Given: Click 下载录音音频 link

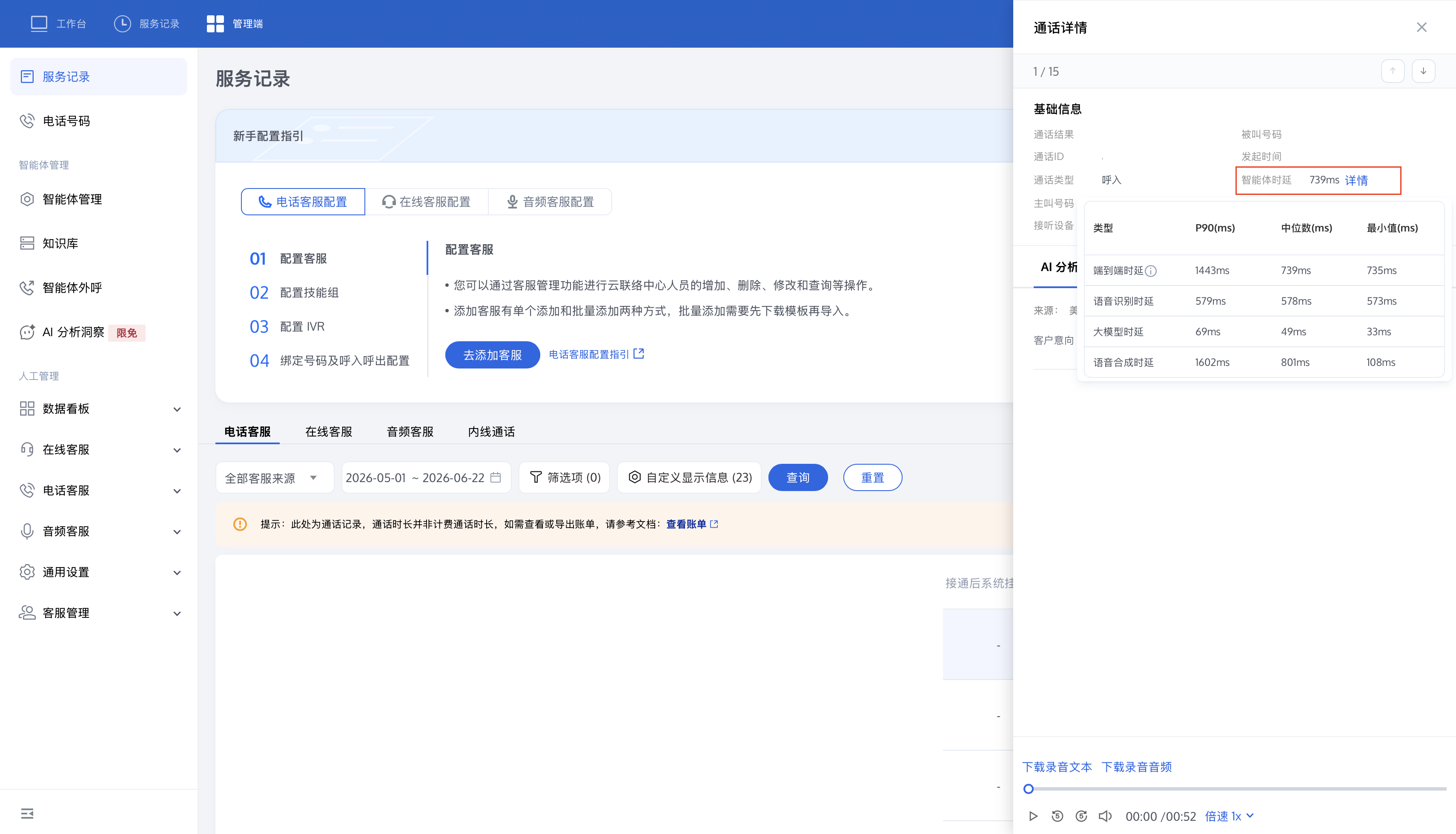Looking at the screenshot, I should pos(1137,767).
